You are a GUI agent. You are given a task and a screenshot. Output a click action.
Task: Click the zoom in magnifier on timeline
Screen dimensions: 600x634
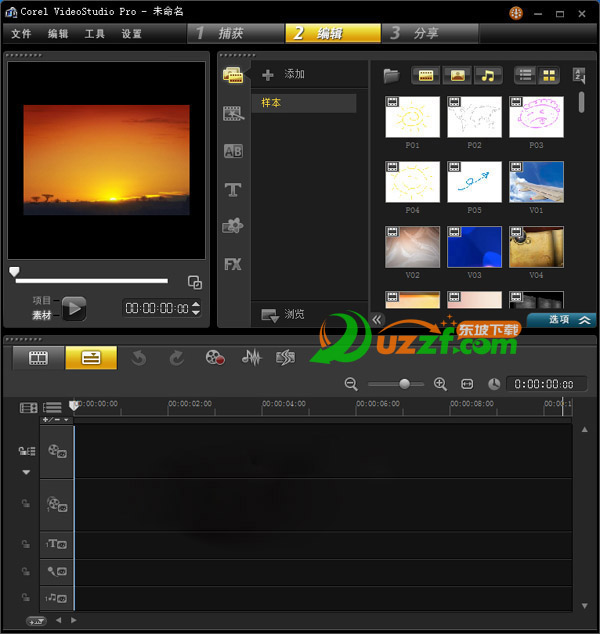(x=440, y=384)
